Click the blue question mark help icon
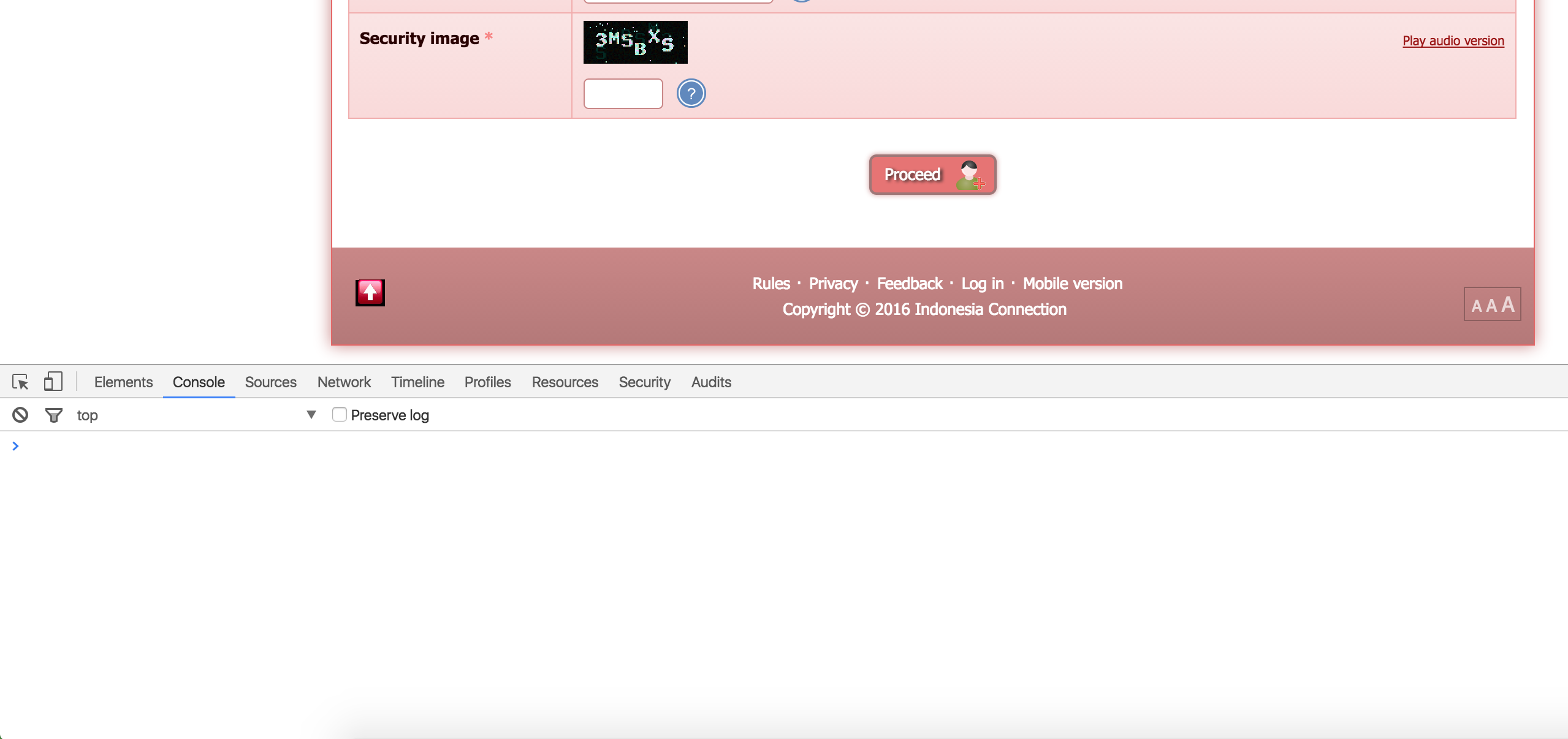 click(x=691, y=94)
